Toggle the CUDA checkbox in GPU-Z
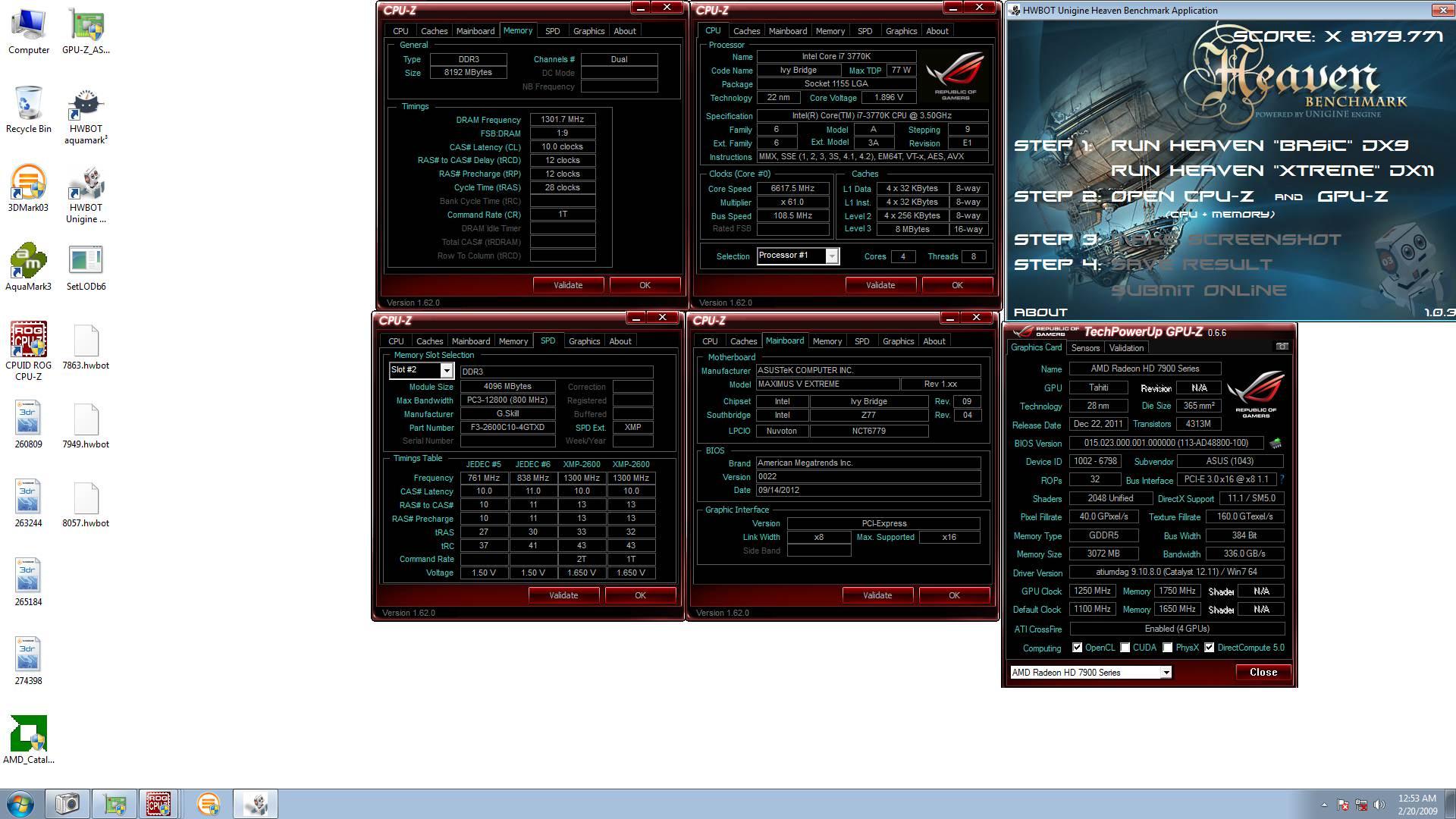Image resolution: width=1456 pixels, height=819 pixels. [x=1125, y=648]
